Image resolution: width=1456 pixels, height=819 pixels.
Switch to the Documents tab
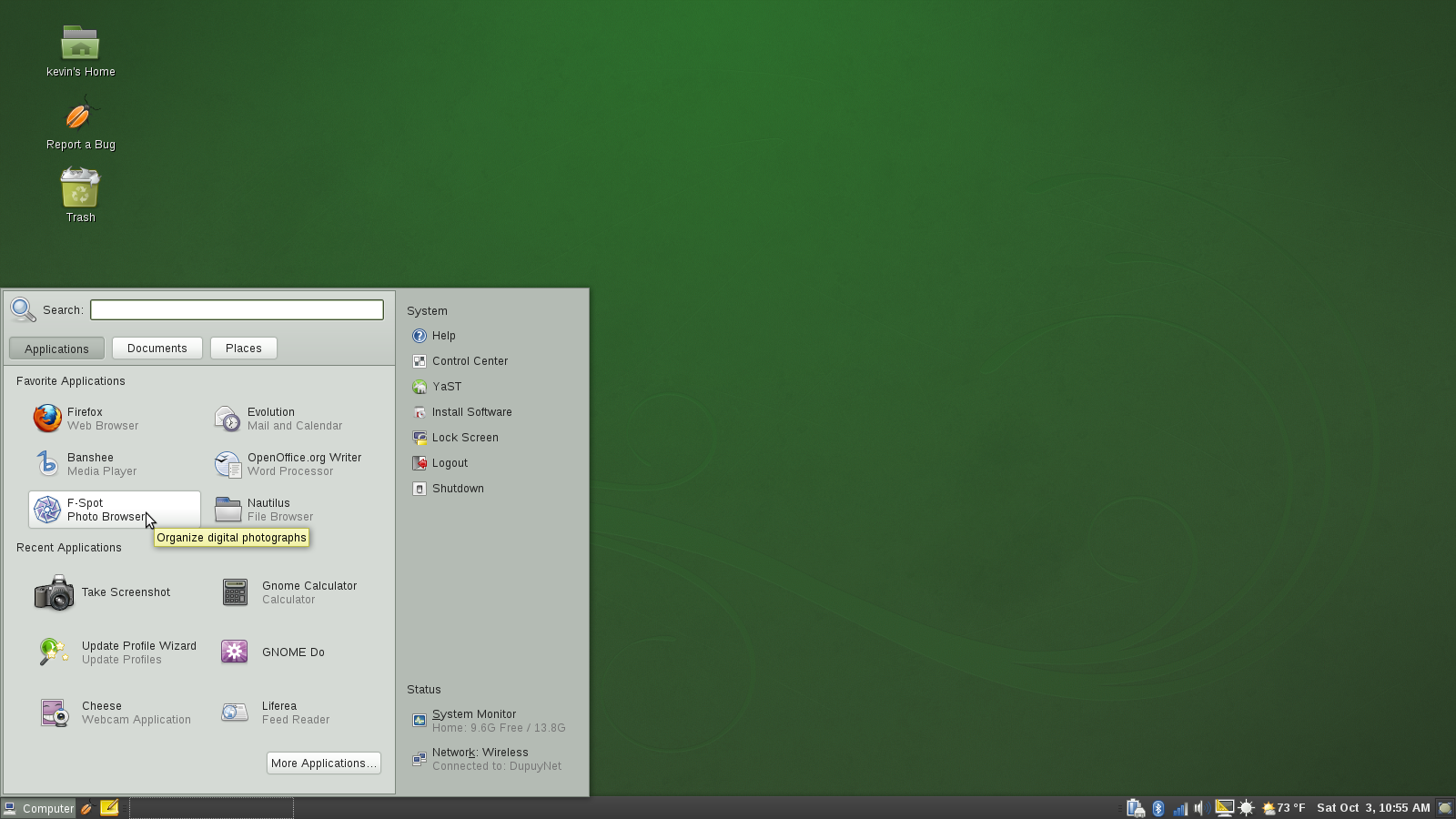(157, 348)
